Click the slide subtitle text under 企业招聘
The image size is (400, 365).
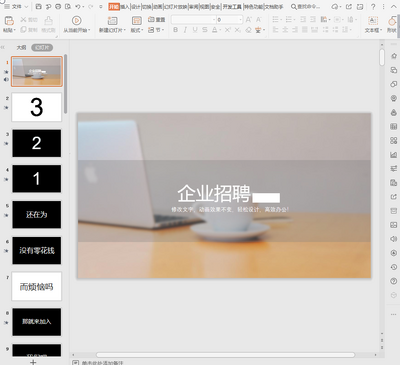[230, 210]
